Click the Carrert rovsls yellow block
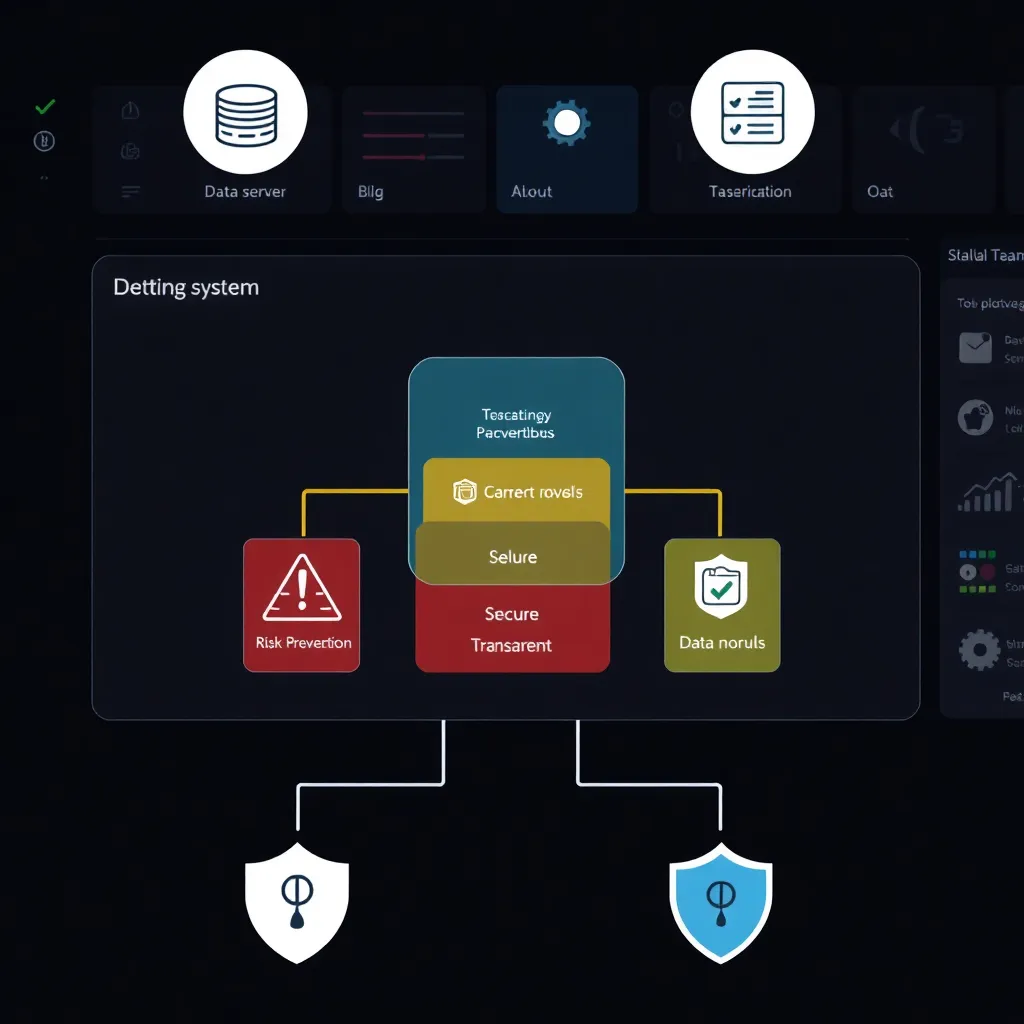Viewport: 1024px width, 1024px height. (x=517, y=490)
